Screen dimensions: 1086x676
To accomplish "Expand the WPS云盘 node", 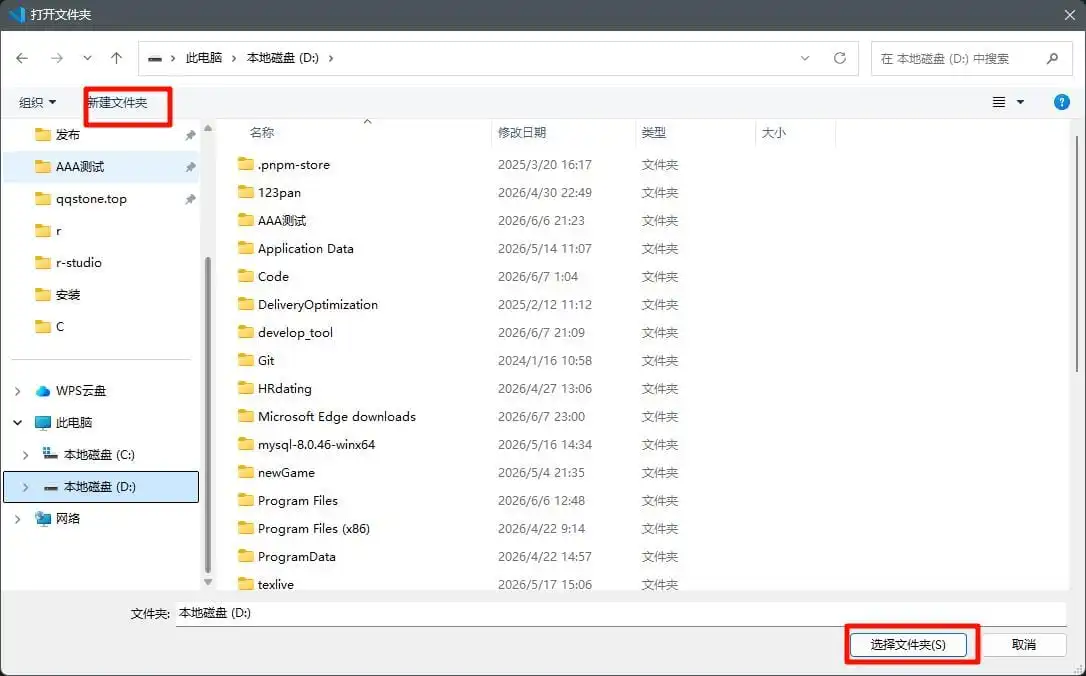I will click(x=17, y=391).
